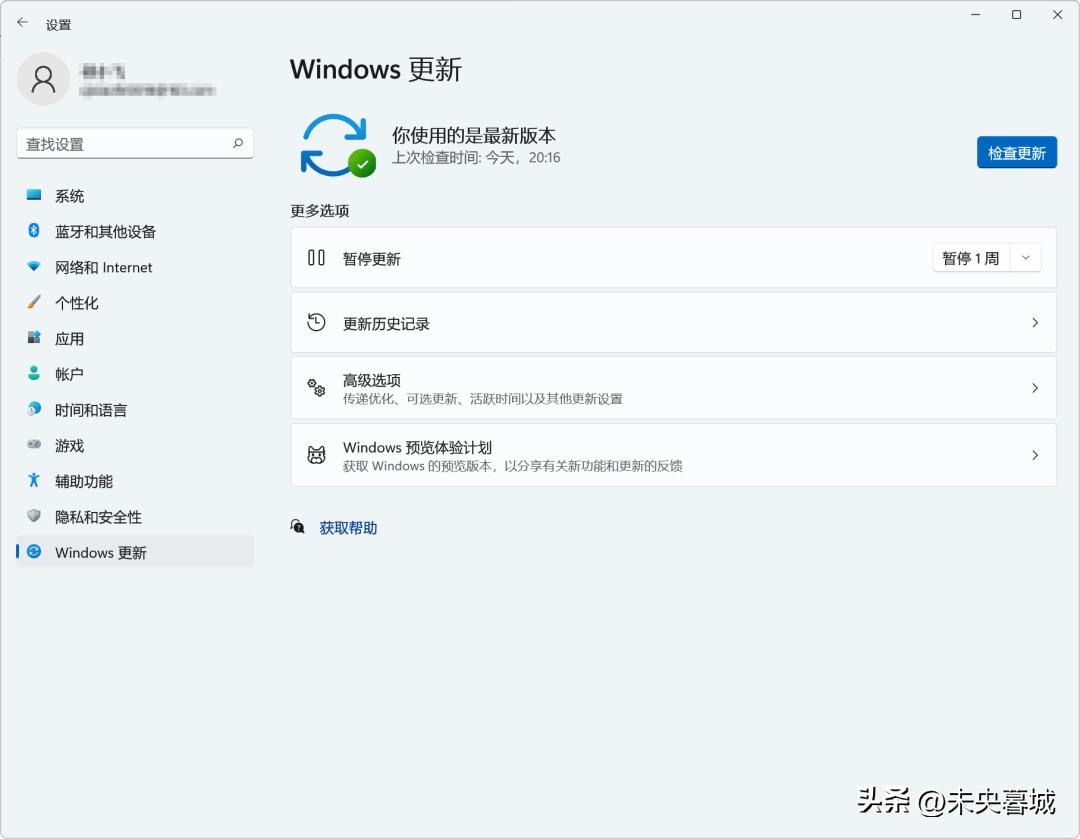Image resolution: width=1080 pixels, height=839 pixels.
Task: Click the 时间和语言 globe icon
Action: point(34,409)
